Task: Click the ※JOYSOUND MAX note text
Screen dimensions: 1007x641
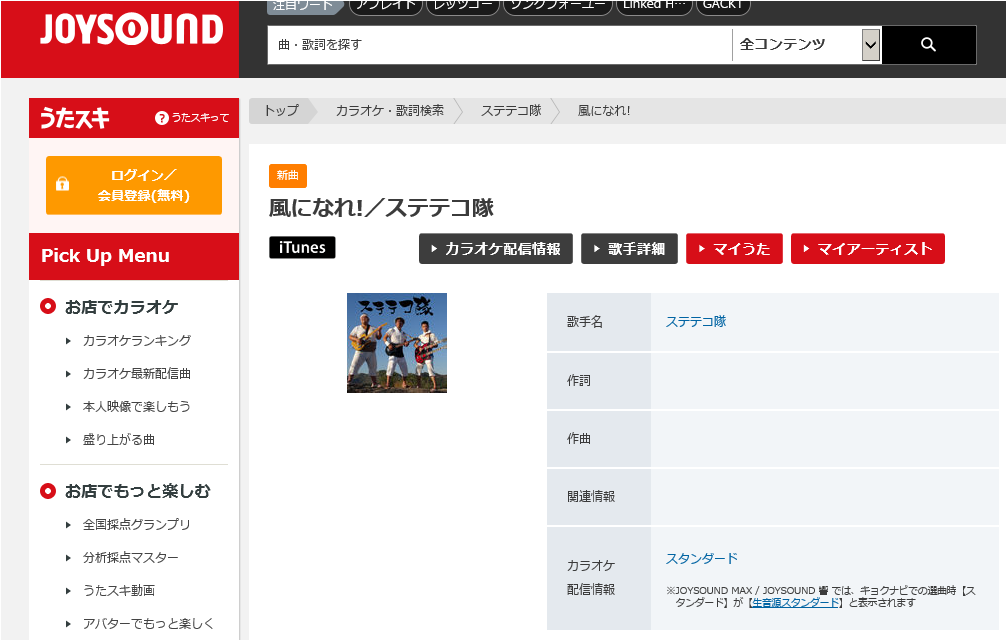Action: click(821, 597)
